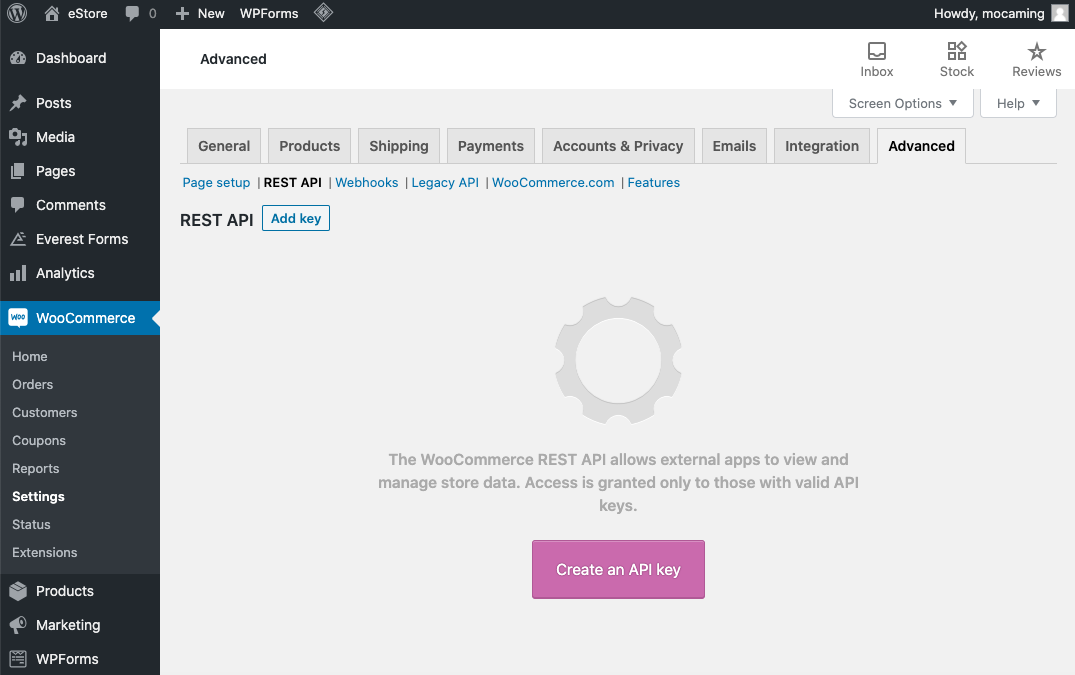This screenshot has height=675, width=1075.
Task: Click the WPForms sidebar icon
Action: 19,659
